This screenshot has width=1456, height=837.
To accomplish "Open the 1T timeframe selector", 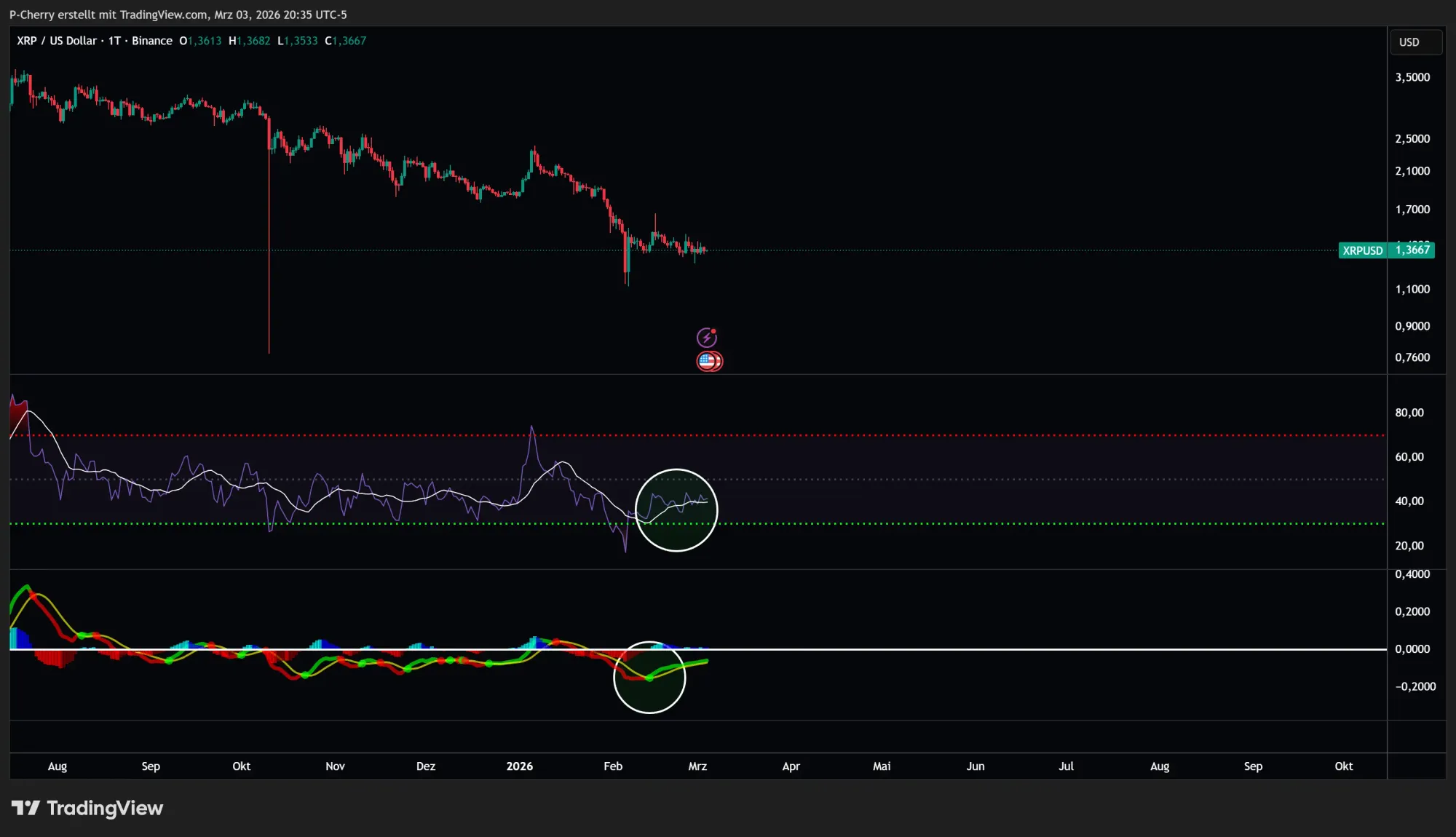I will tap(113, 41).
